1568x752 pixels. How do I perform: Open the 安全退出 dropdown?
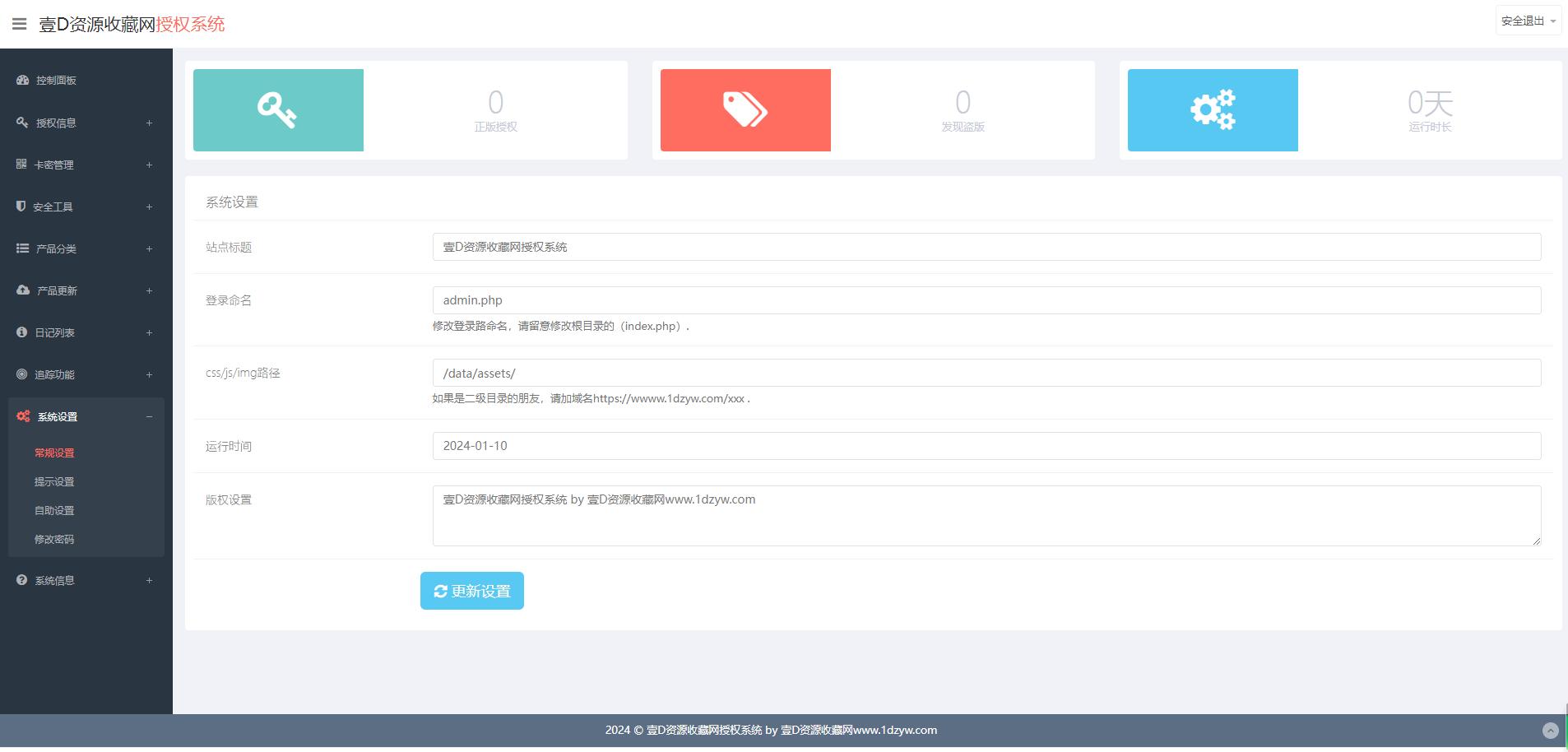(x=1529, y=21)
